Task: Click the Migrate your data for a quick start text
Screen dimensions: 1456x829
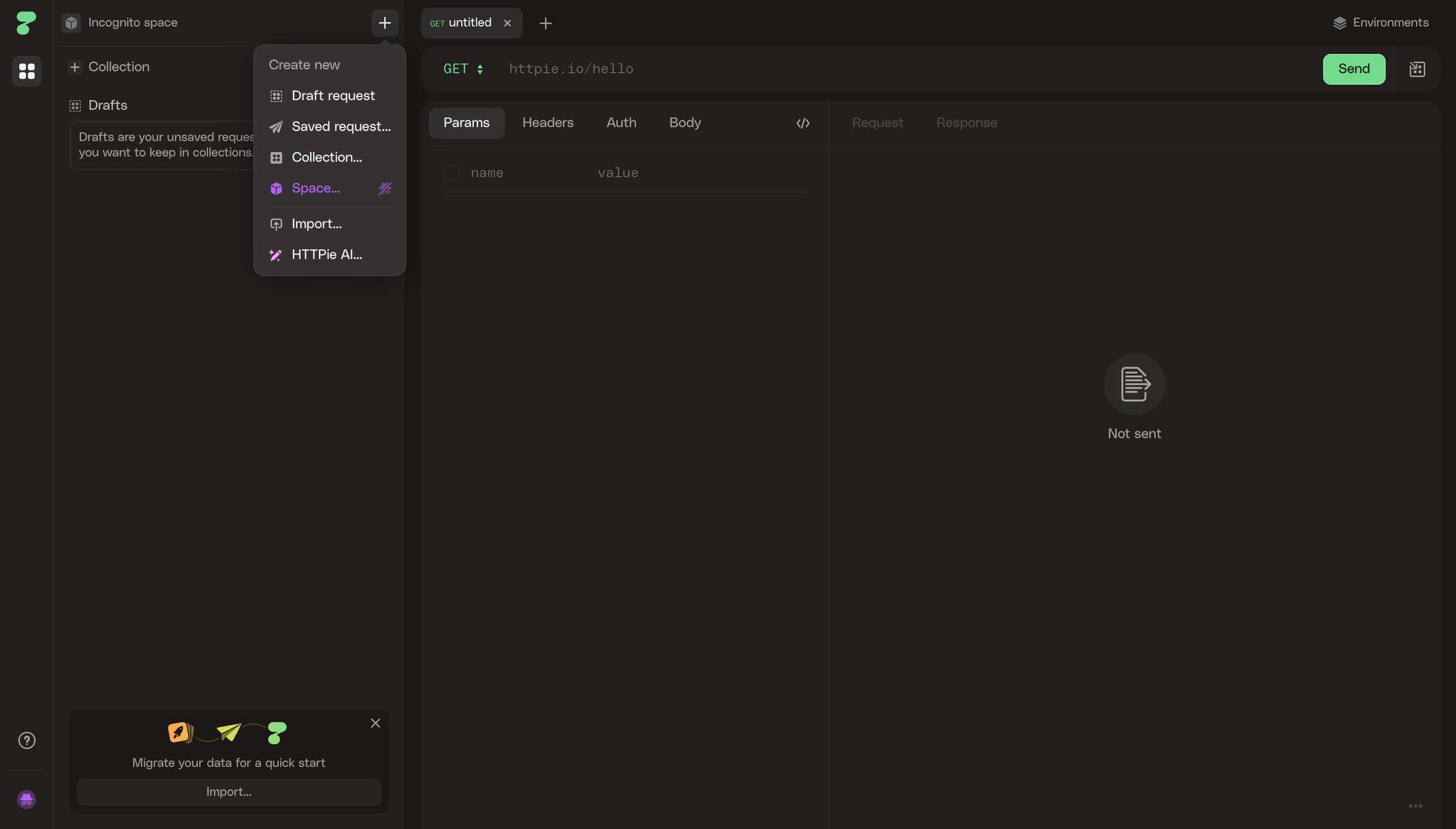Action: [x=229, y=763]
